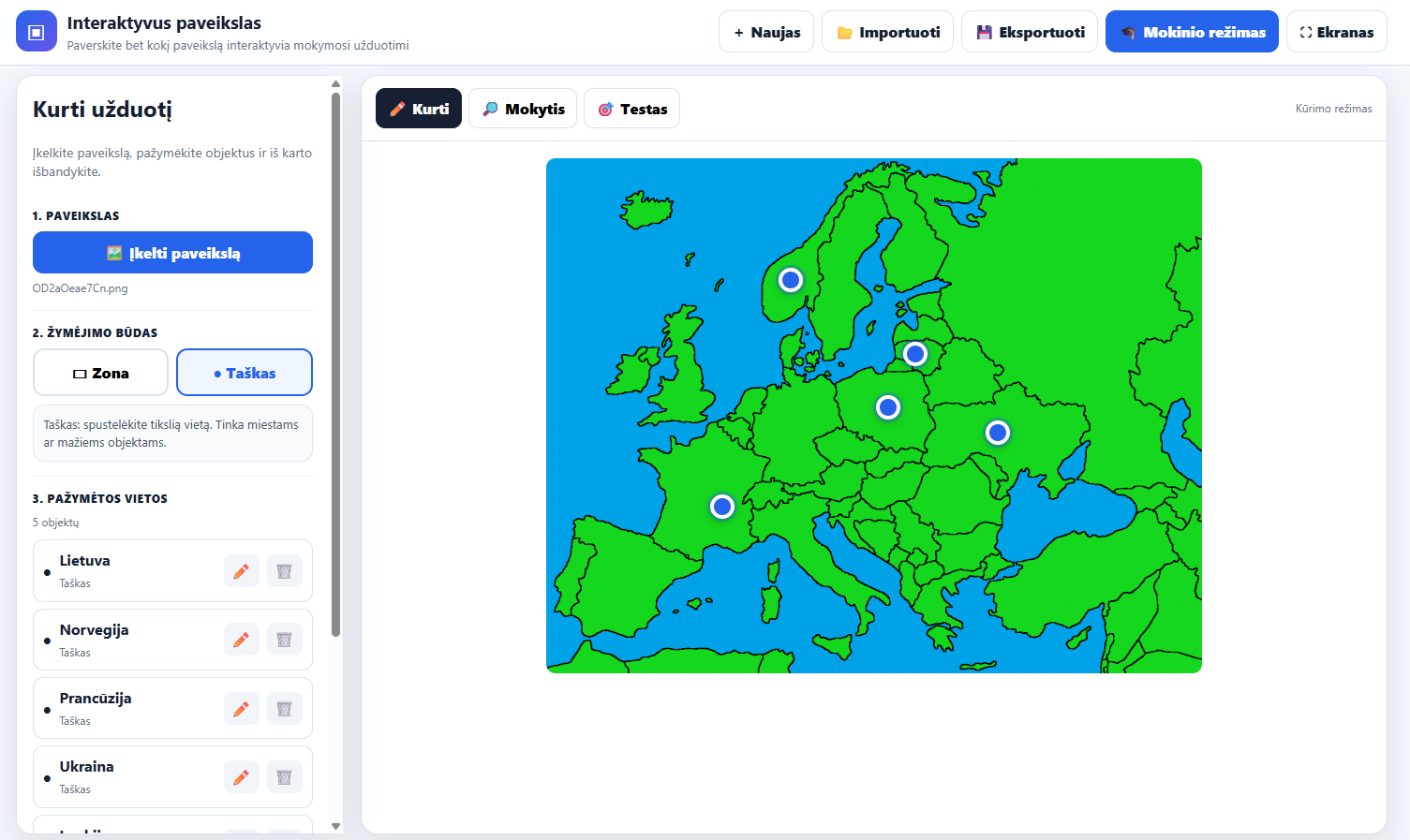The height and width of the screenshot is (840, 1410).
Task: Edit the Norvegija entry
Action: pos(241,640)
